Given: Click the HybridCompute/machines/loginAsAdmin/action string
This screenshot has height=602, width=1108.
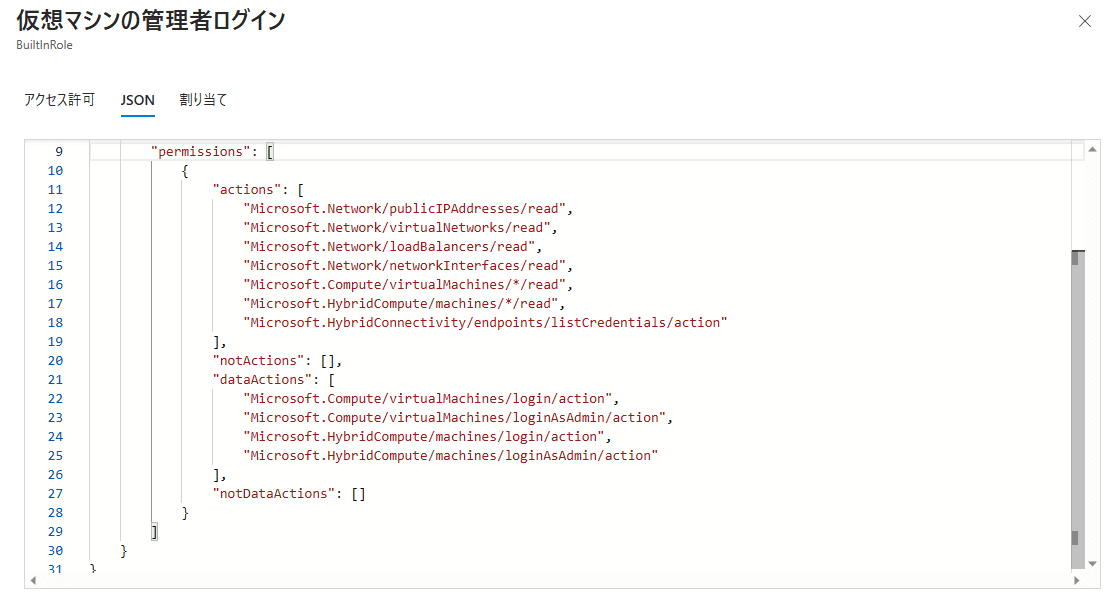Looking at the screenshot, I should 451,456.
